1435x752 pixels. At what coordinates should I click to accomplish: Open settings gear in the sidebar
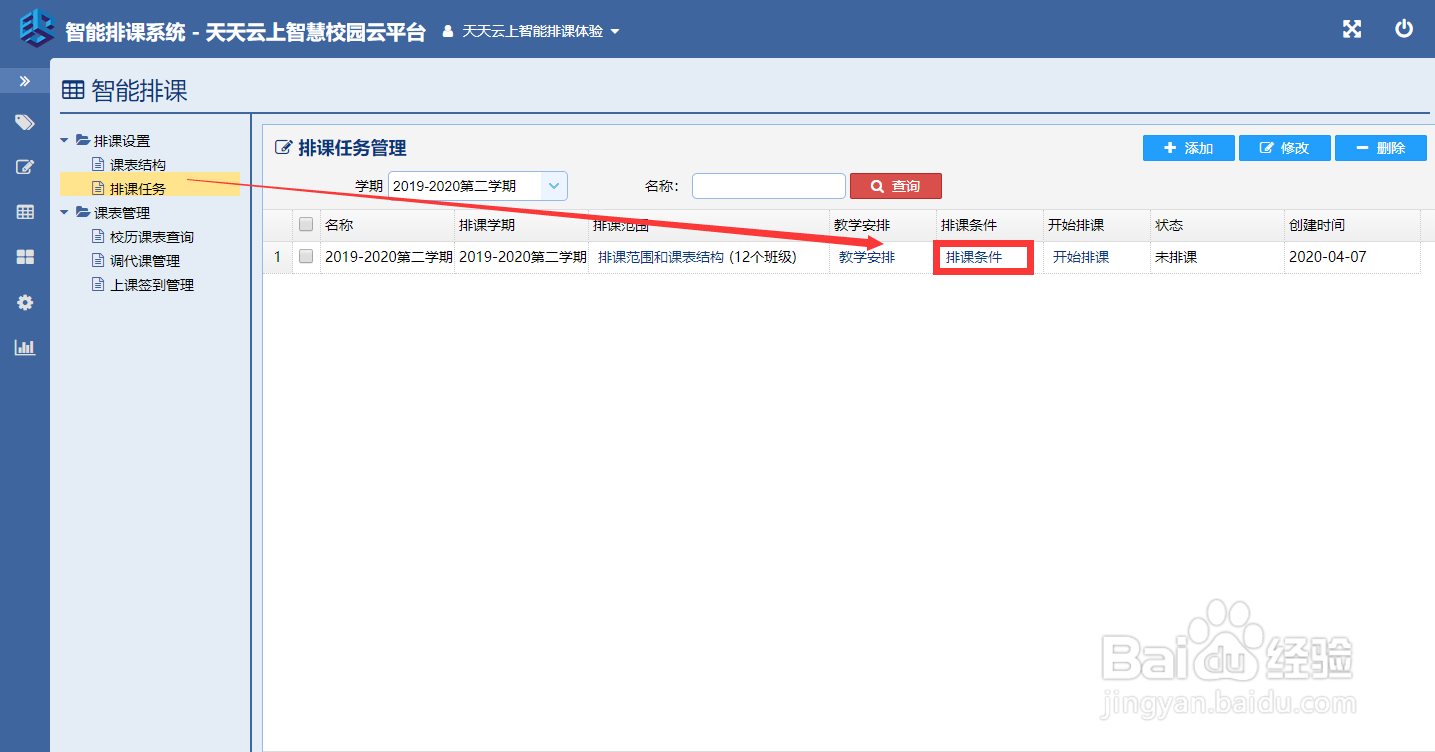pos(24,302)
